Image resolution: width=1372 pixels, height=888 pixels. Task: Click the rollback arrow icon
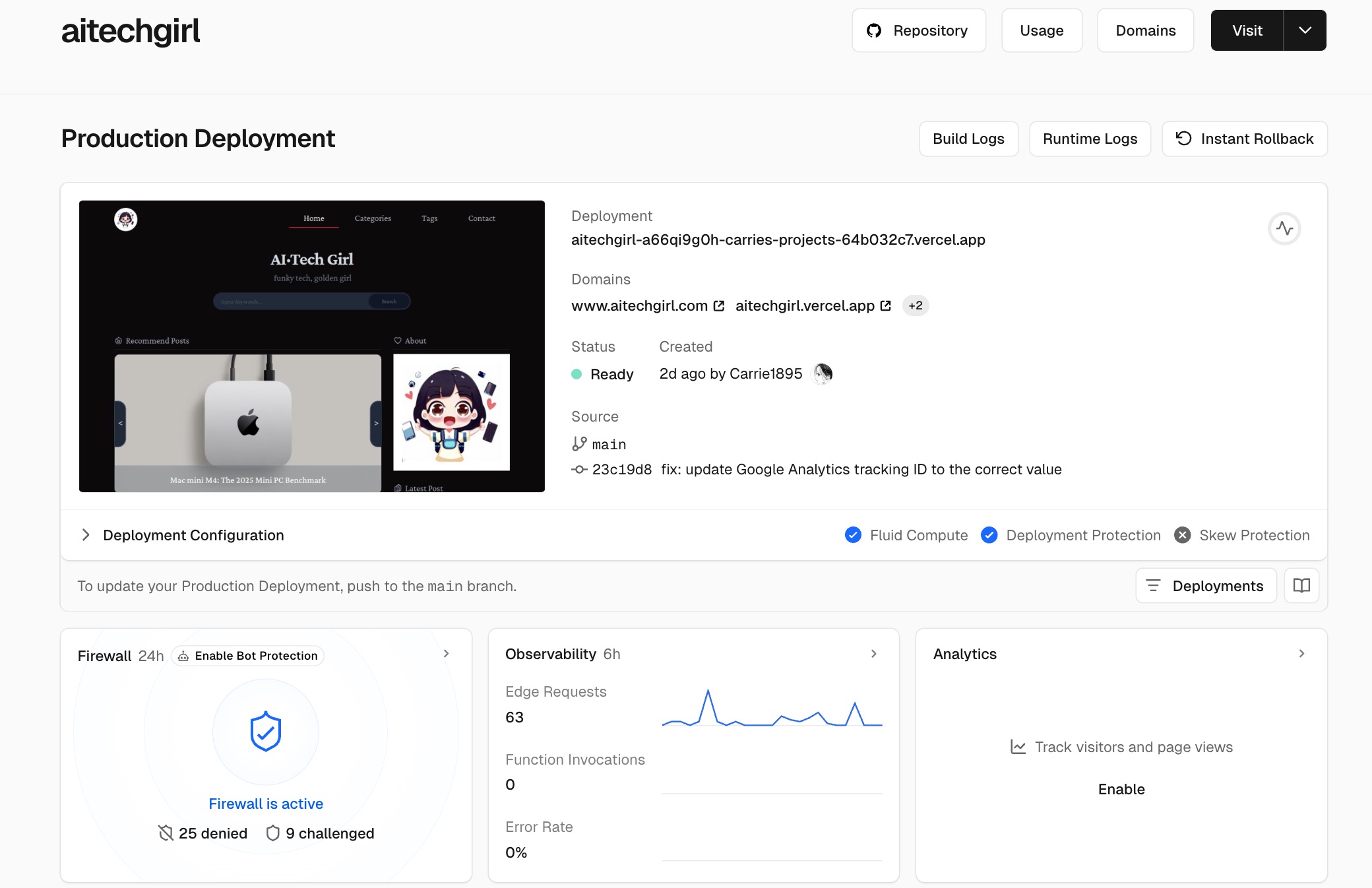tap(1183, 139)
